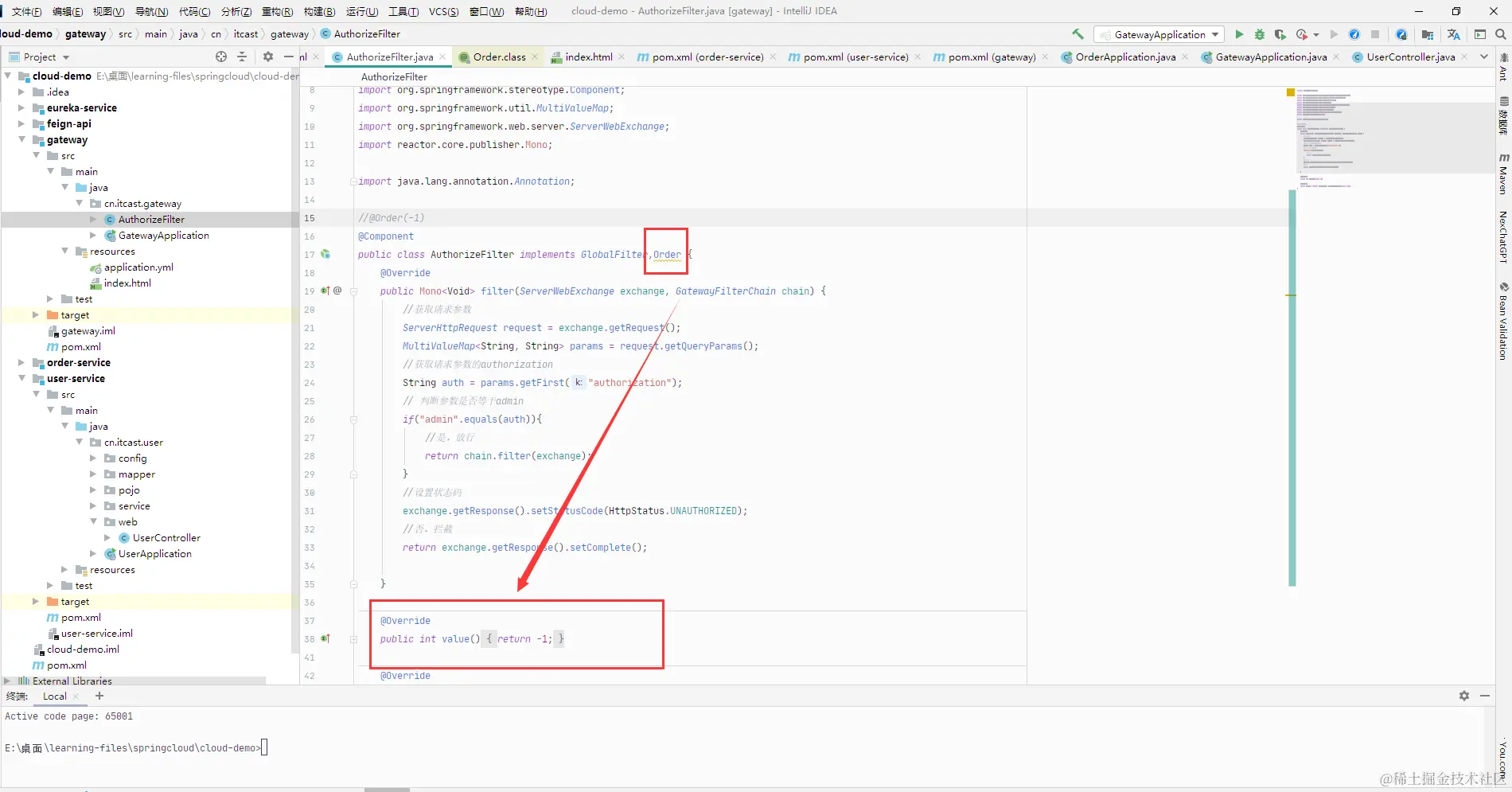Screen dimensions: 1512x792
Task: Start debugging with the green bug icon
Action: (1260, 34)
